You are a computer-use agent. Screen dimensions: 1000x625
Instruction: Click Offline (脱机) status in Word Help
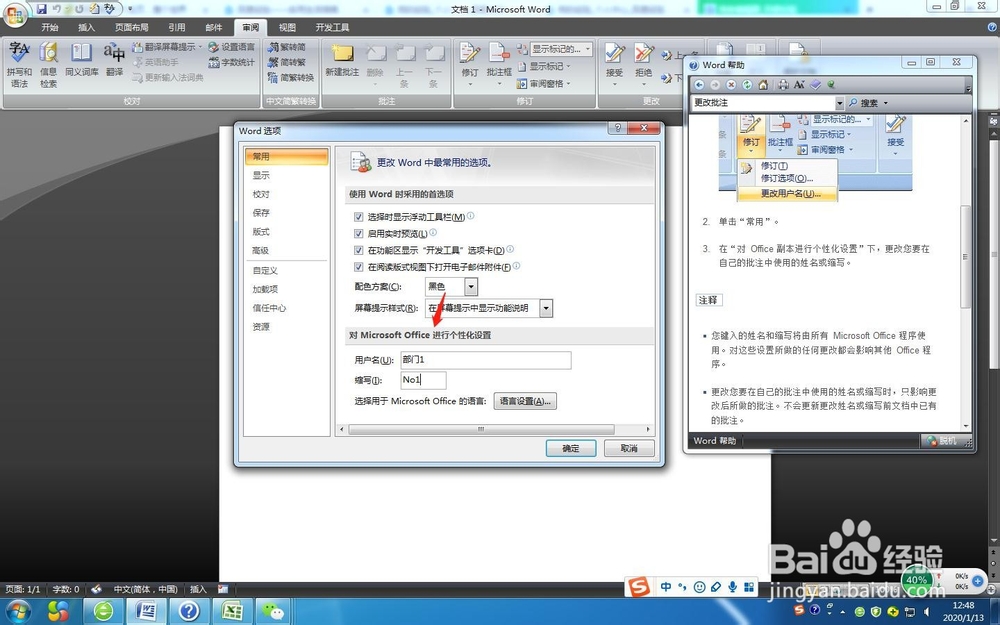point(943,441)
